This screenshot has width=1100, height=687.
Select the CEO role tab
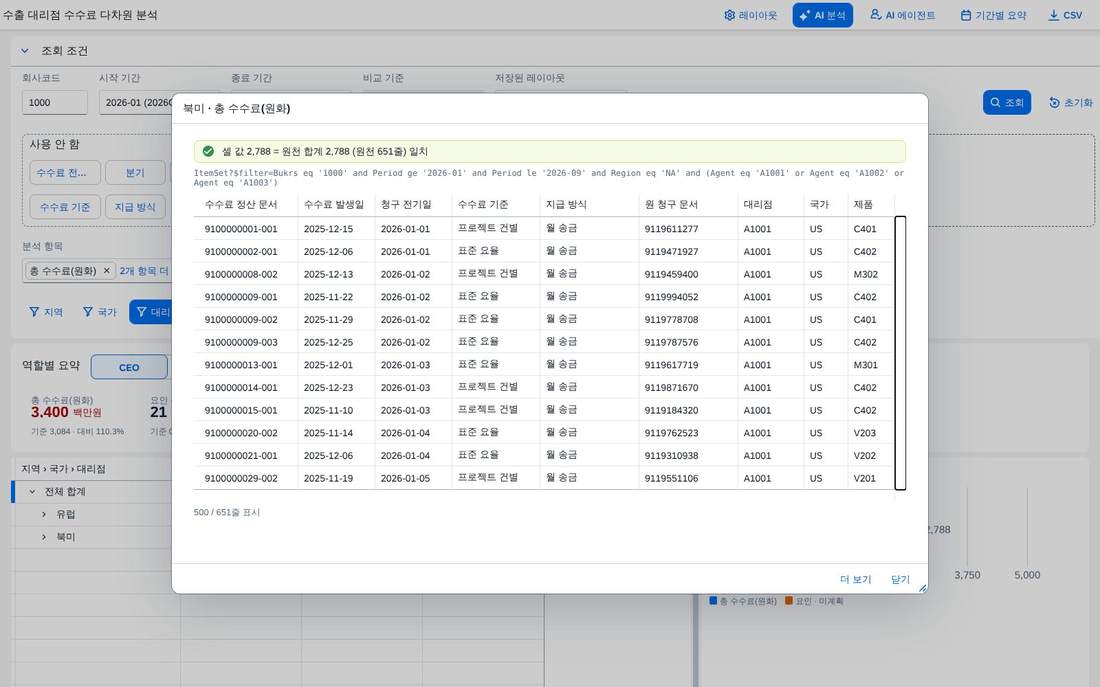tap(129, 367)
